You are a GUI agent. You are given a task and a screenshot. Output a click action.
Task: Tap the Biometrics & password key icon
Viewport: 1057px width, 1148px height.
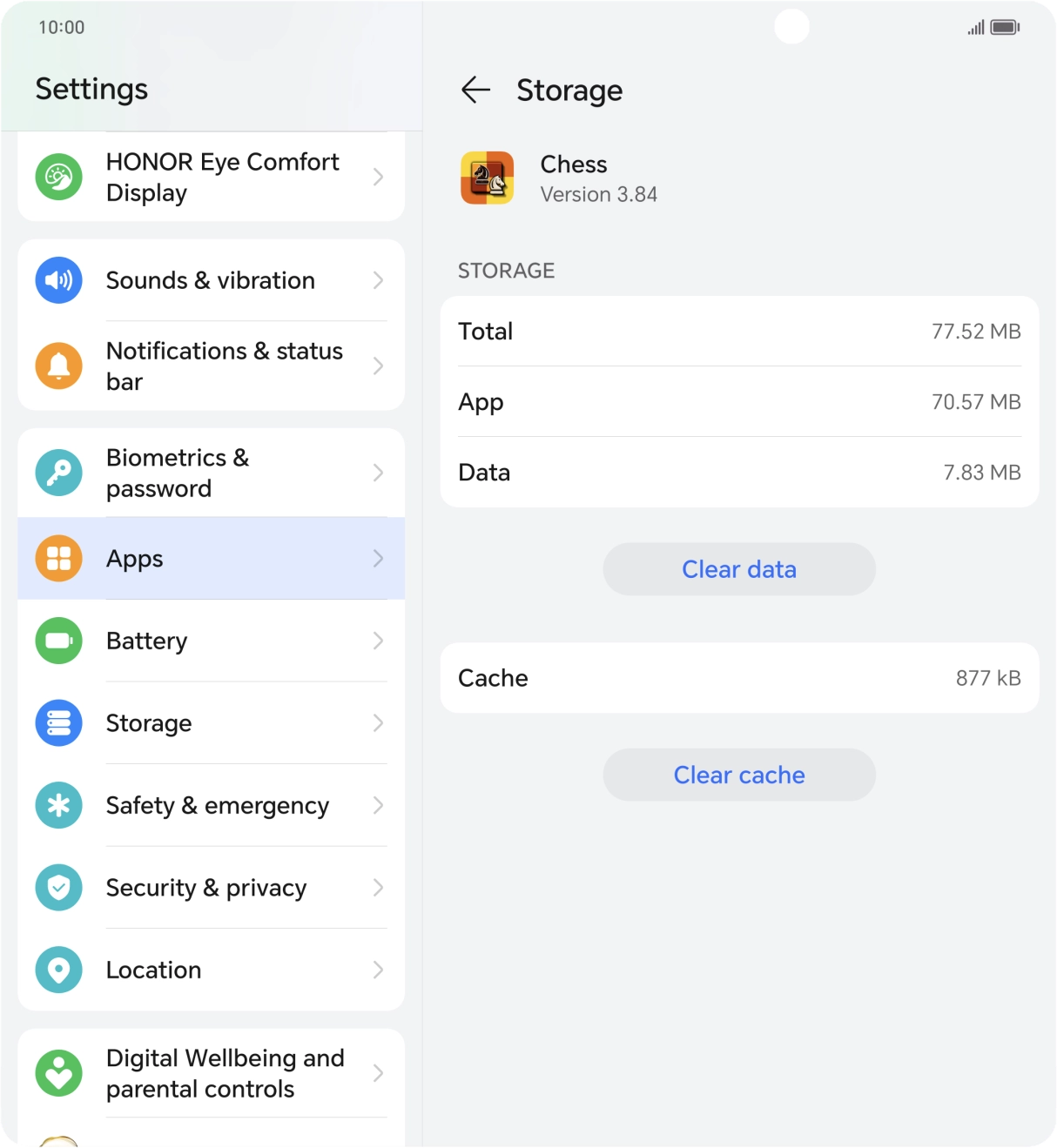(58, 473)
